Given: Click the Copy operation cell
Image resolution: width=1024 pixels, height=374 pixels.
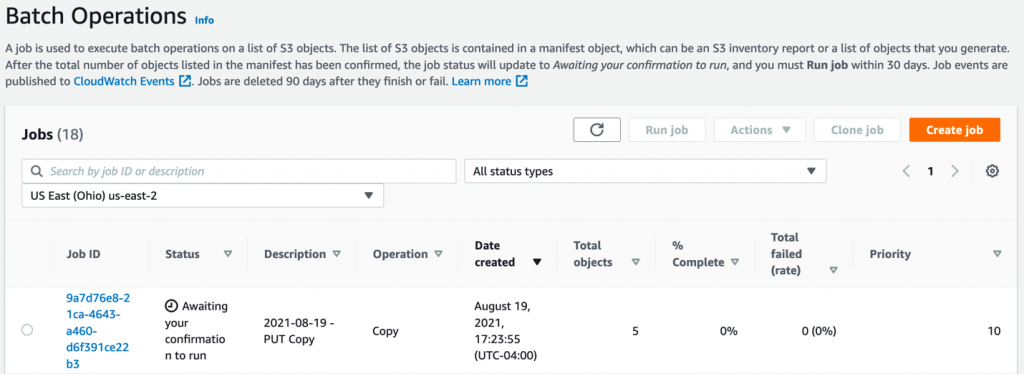Looking at the screenshot, I should click(385, 331).
